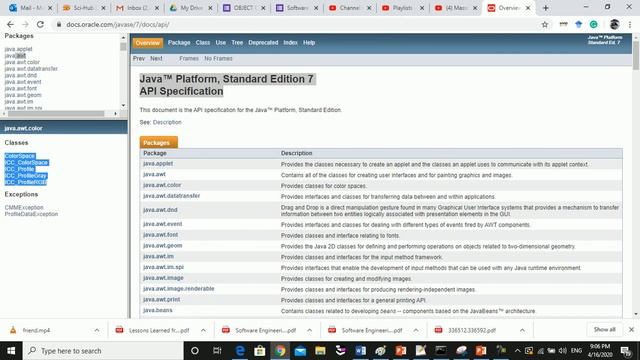Expand options for friend.mp4 download

97,330
